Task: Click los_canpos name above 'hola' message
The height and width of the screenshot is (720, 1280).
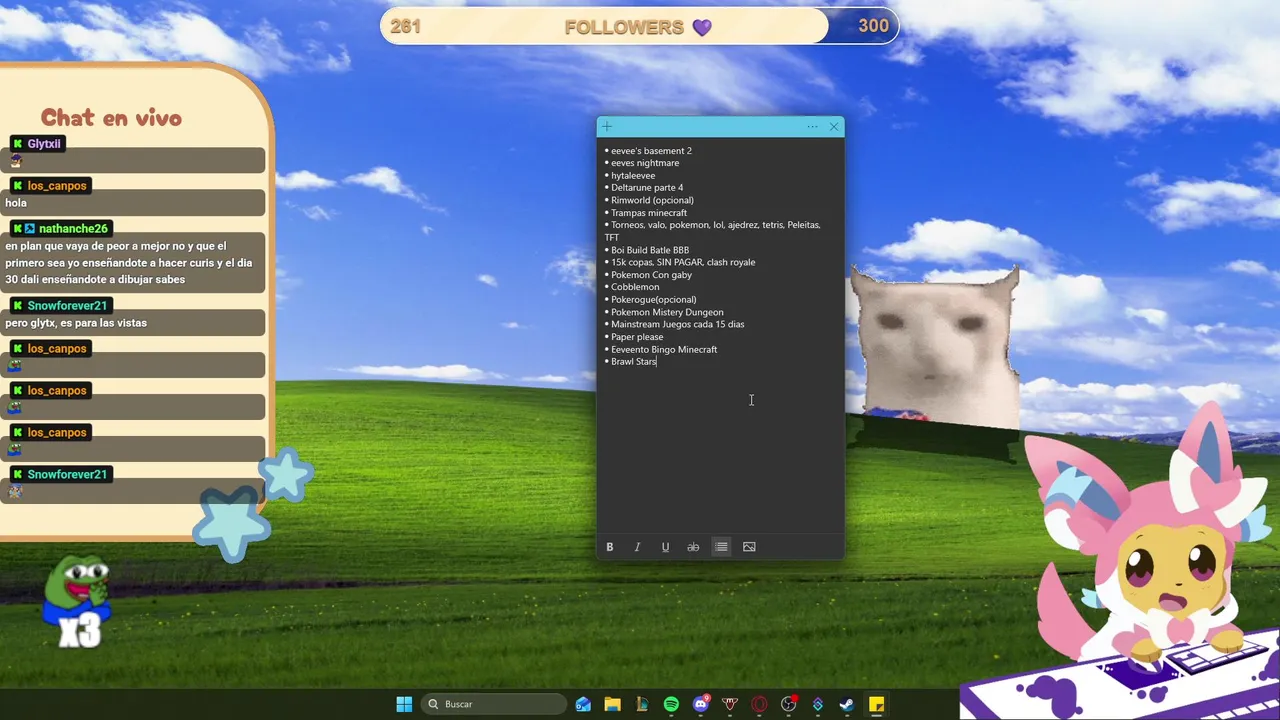Action: [x=57, y=186]
